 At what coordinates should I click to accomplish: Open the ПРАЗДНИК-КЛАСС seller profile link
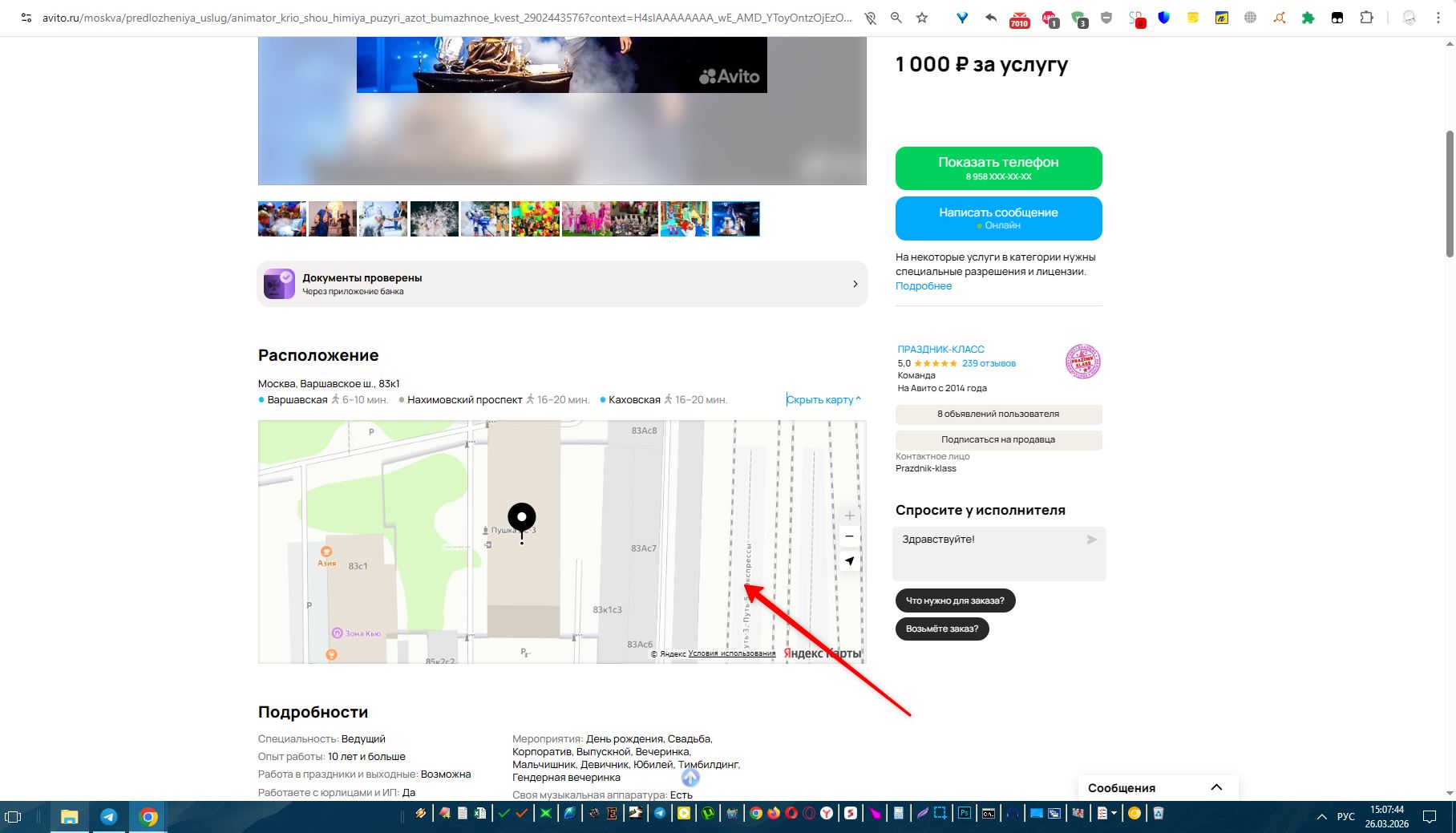(x=940, y=350)
